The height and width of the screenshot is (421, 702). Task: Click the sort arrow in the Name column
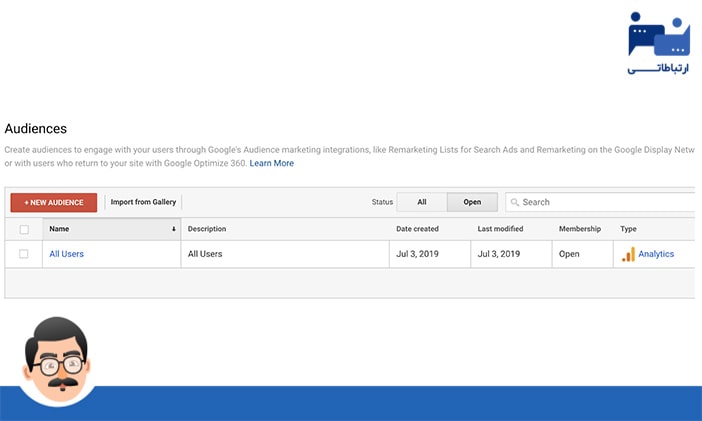tap(173, 229)
